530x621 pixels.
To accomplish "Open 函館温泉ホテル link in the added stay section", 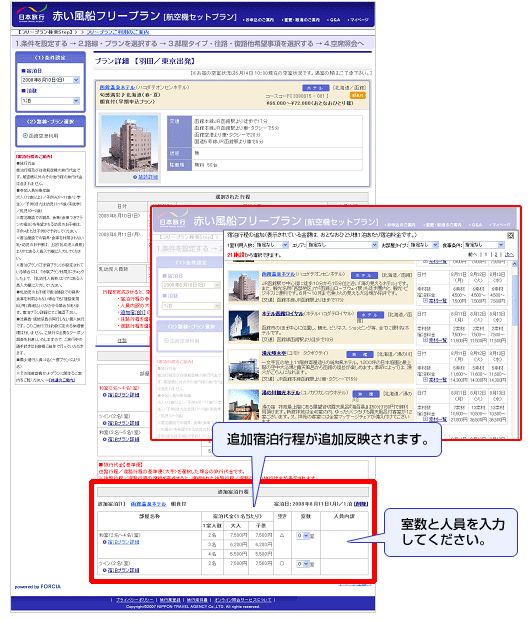I will pos(148,504).
